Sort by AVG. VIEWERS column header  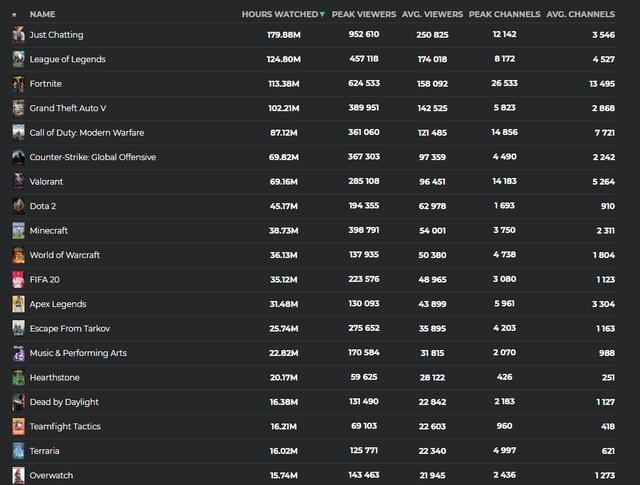tap(432, 14)
